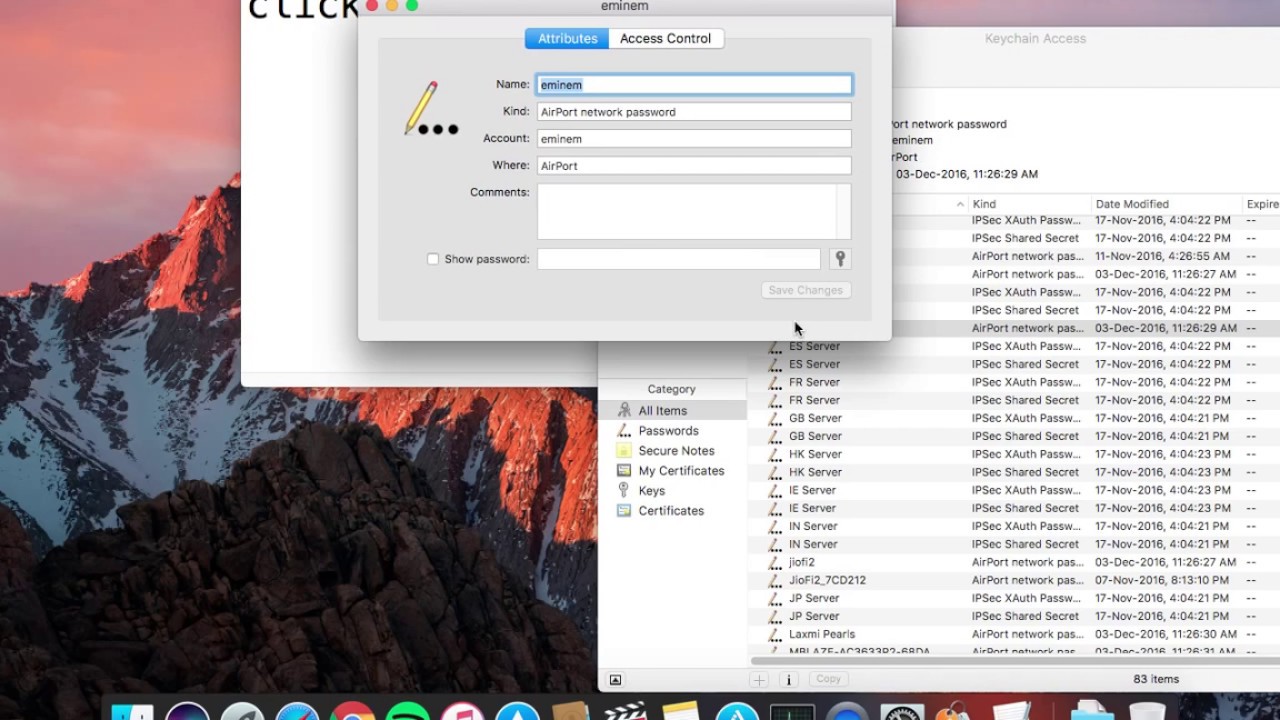
Task: Select the JioFi2_7CD212 entry name
Action: tap(827, 580)
